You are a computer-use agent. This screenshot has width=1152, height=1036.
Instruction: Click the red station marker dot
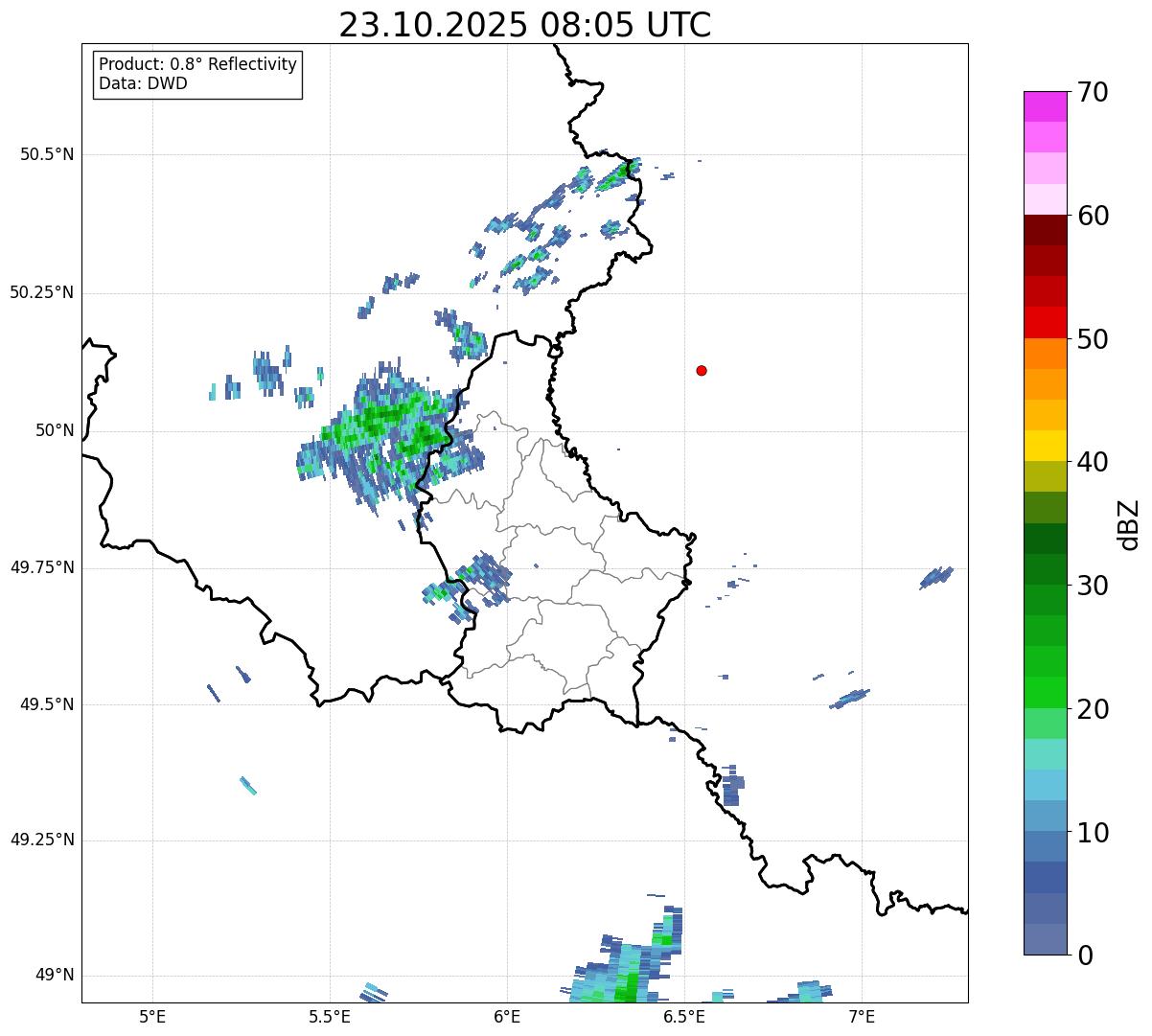point(702,370)
